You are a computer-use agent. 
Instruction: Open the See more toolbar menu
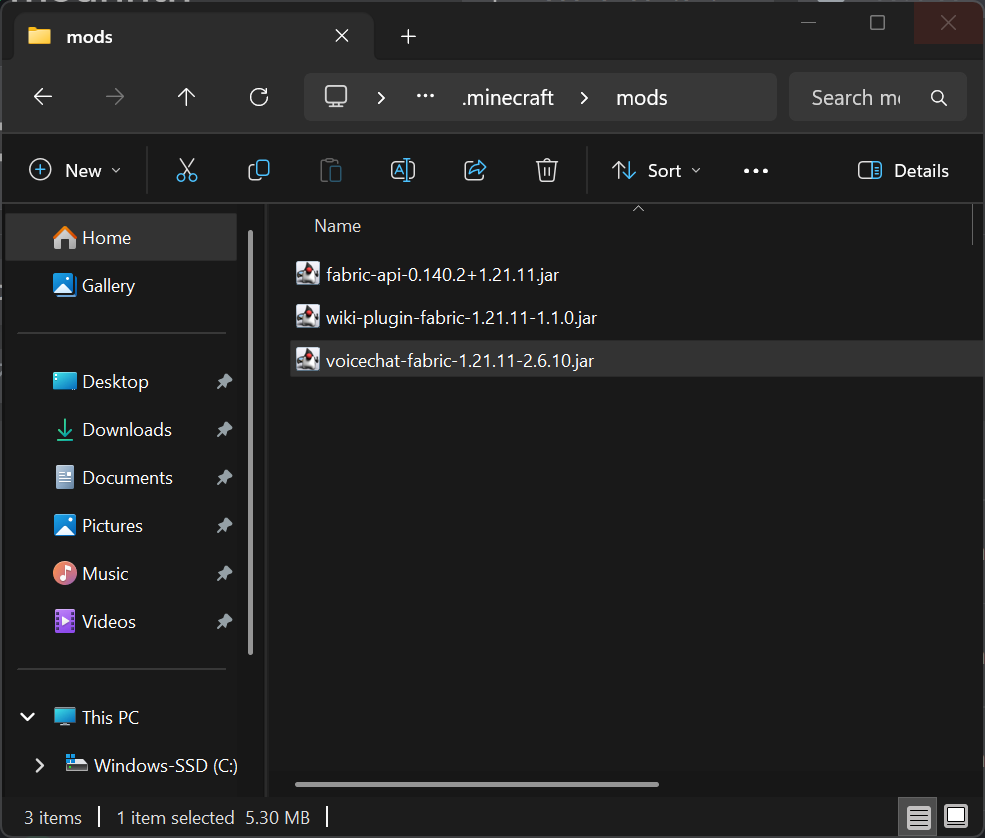click(755, 170)
